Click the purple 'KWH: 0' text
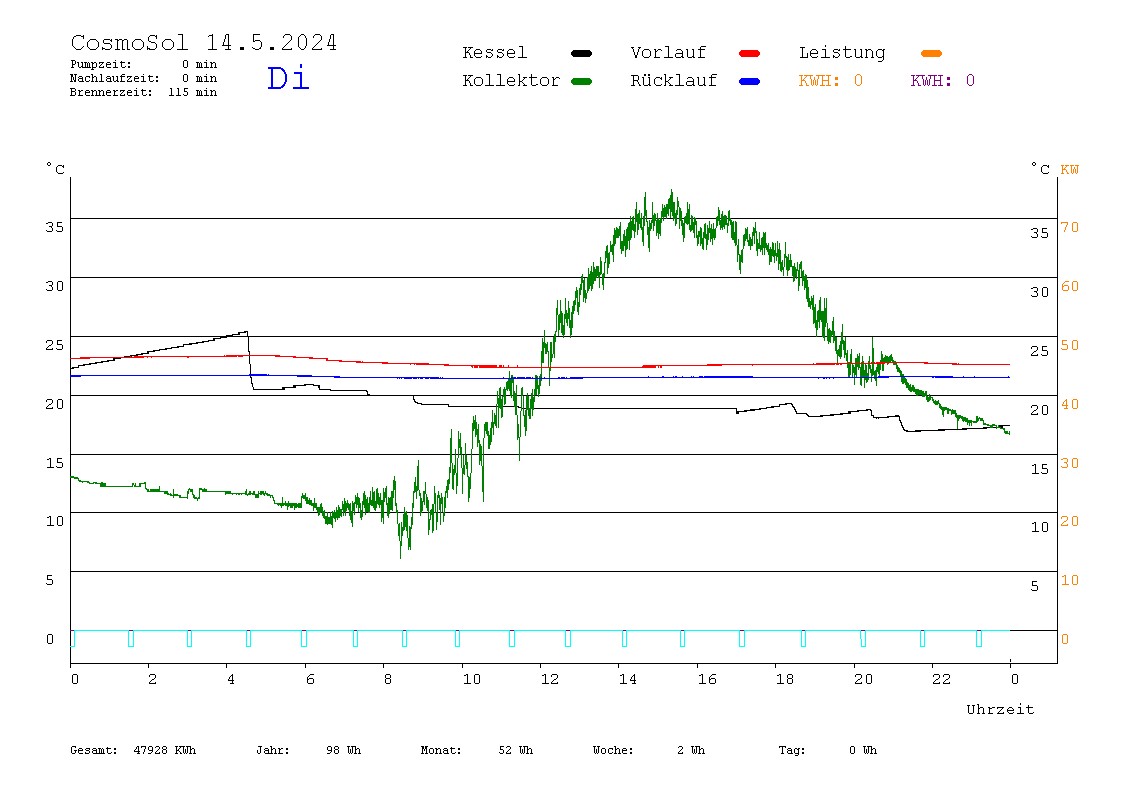The height and width of the screenshot is (812, 1148). (943, 81)
